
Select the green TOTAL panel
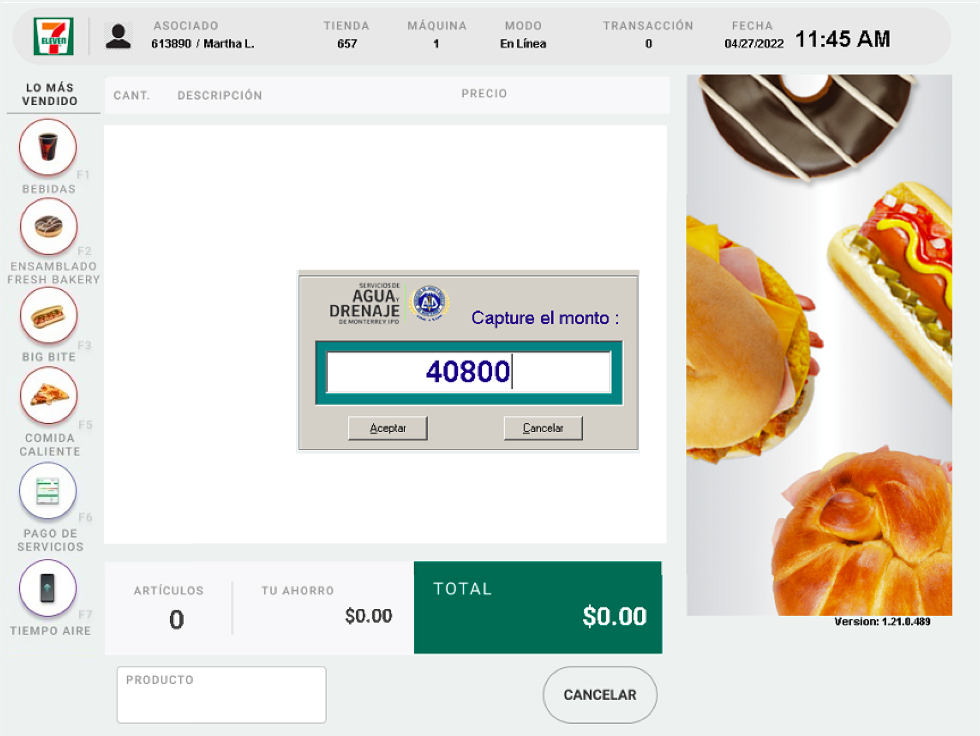(538, 607)
